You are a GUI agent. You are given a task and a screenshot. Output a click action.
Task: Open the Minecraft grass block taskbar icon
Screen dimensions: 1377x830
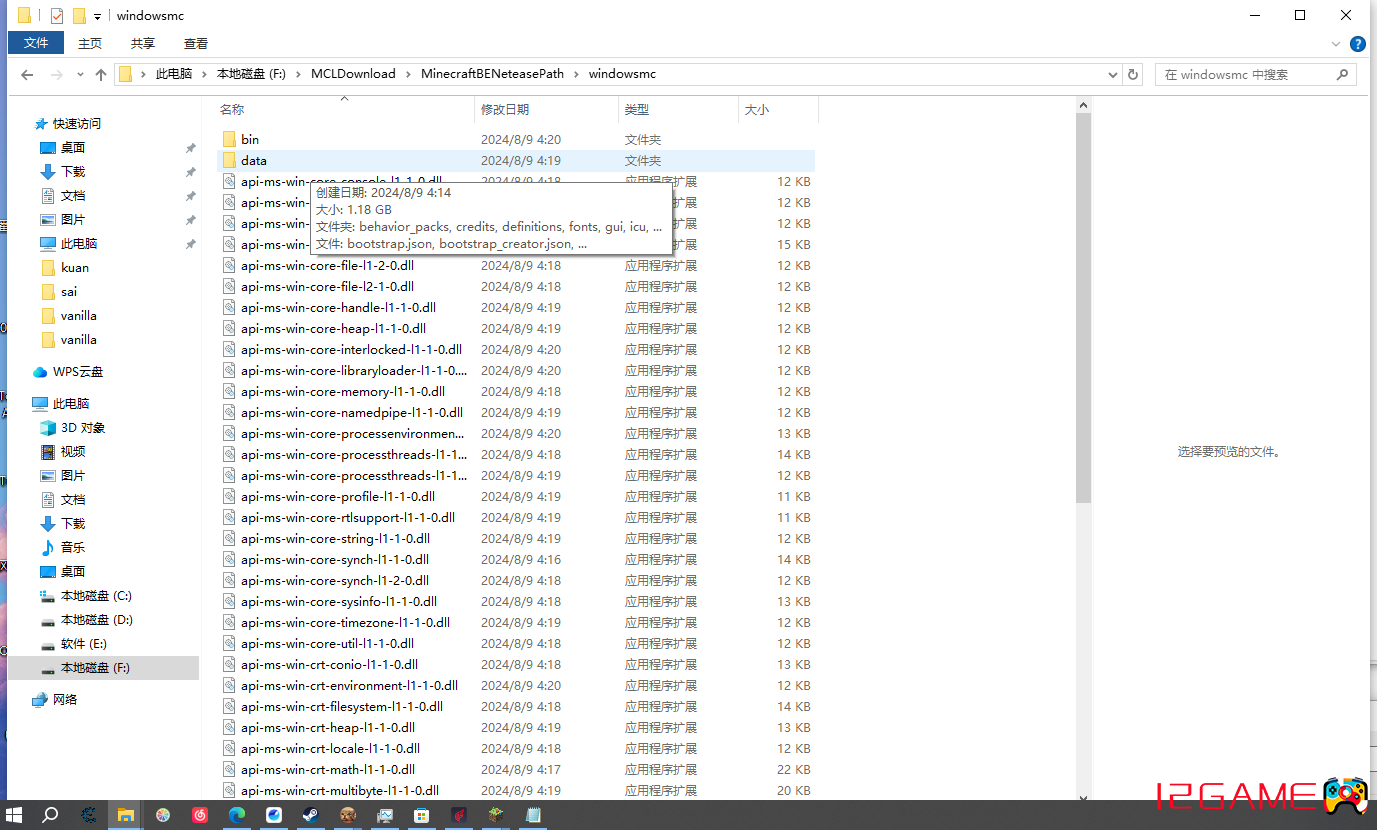click(496, 815)
